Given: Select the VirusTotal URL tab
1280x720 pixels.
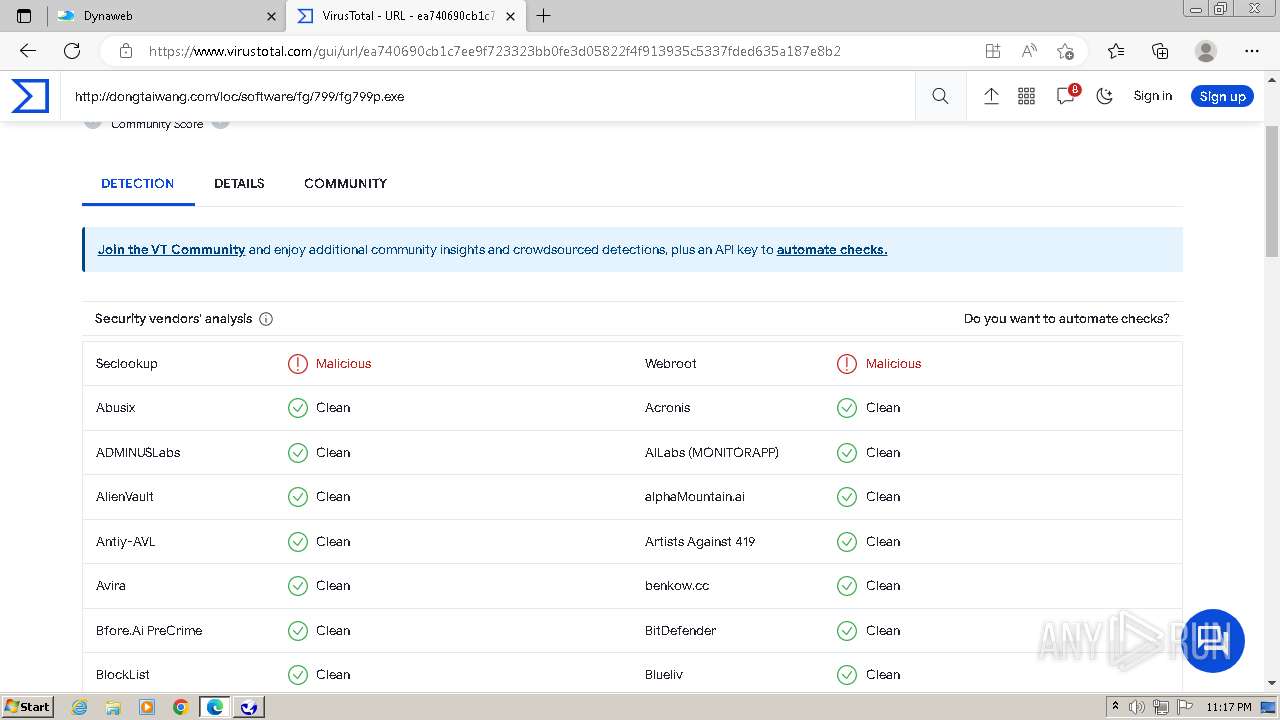Looking at the screenshot, I should pyautogui.click(x=405, y=16).
